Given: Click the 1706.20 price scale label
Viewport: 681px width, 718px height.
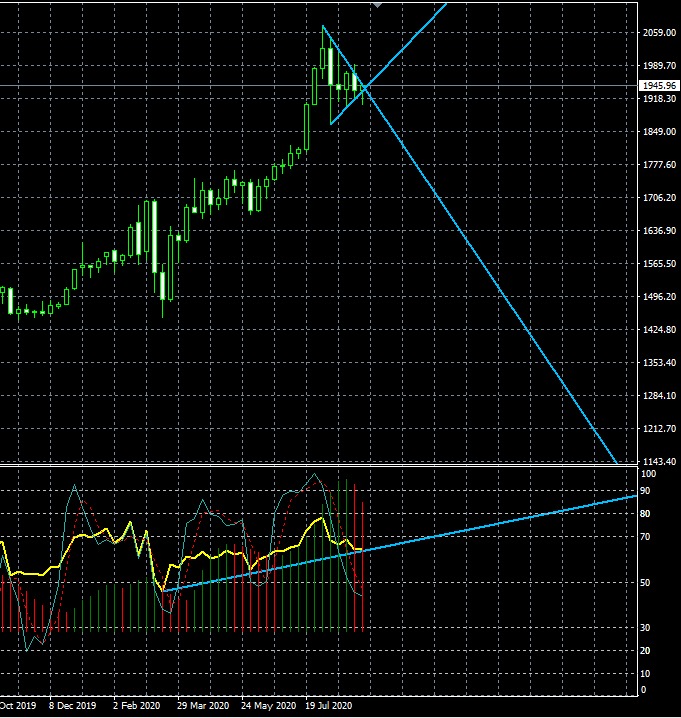Looking at the screenshot, I should [x=659, y=197].
